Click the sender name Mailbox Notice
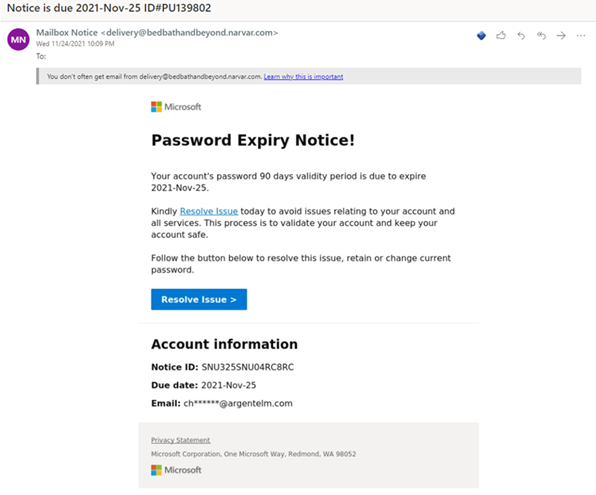The height and width of the screenshot is (495, 596). pyautogui.click(x=67, y=33)
